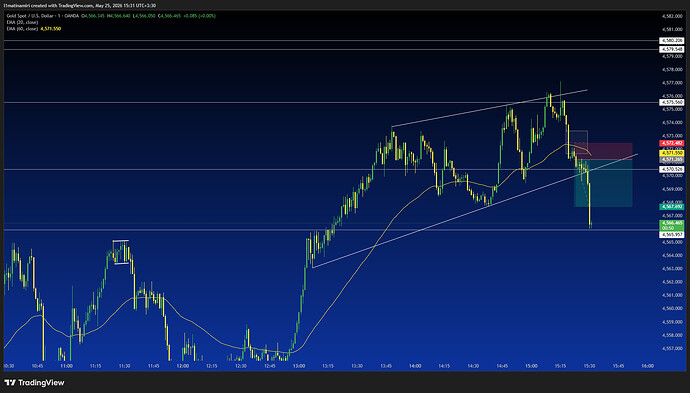The image size is (690, 393).
Task: Click the 4,580.206 horizontal line price label
Action: click(672, 40)
